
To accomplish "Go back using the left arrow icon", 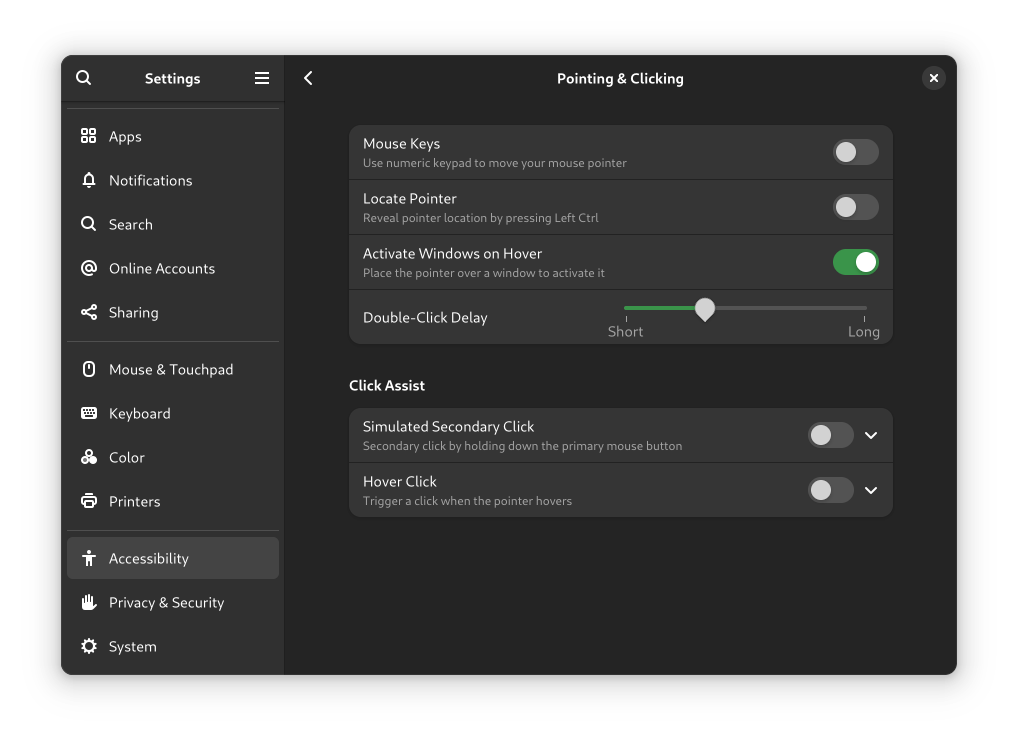I will (308, 78).
